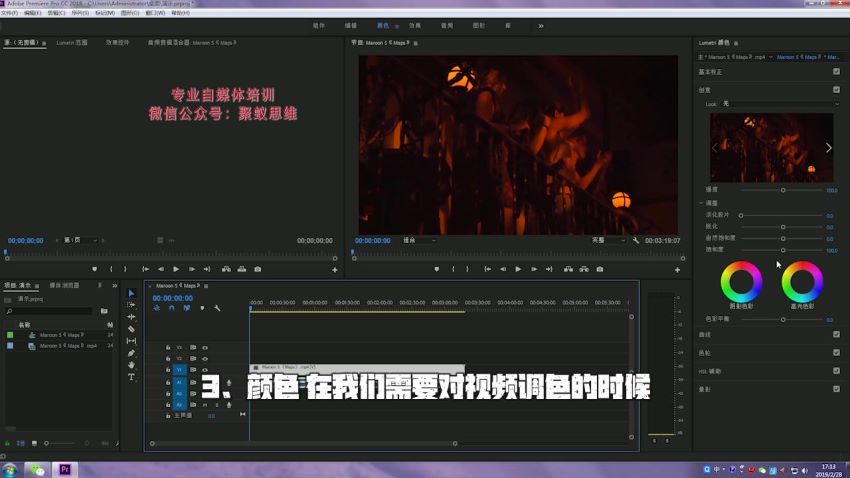Open Lumetri 范围 panel tab
This screenshot has height=478, width=850.
pos(72,42)
